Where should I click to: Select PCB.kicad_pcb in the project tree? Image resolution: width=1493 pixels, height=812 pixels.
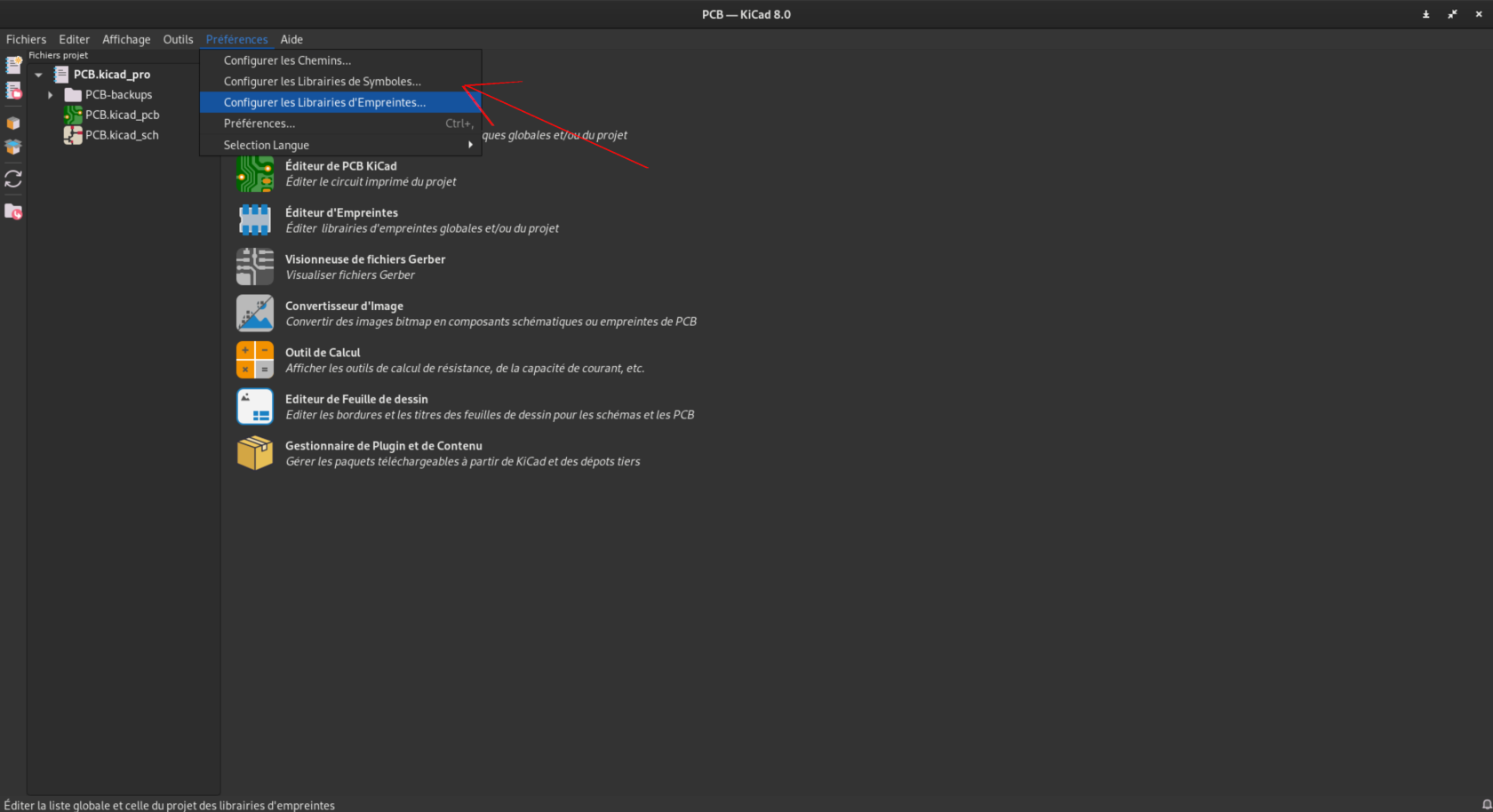123,115
